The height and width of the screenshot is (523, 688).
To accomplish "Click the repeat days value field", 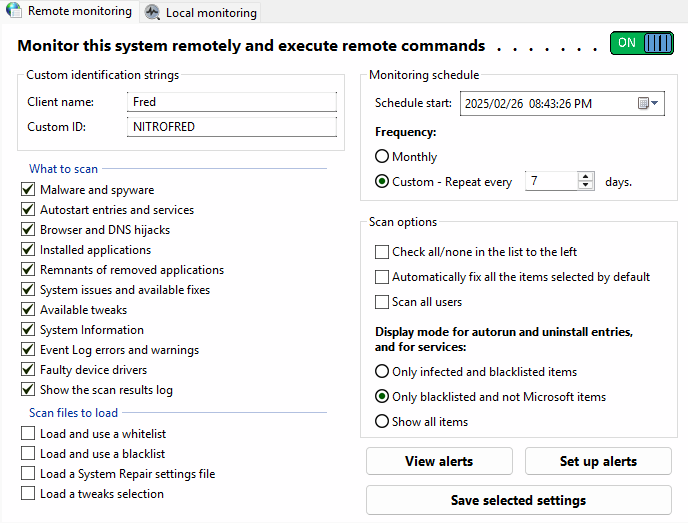I will (x=552, y=181).
